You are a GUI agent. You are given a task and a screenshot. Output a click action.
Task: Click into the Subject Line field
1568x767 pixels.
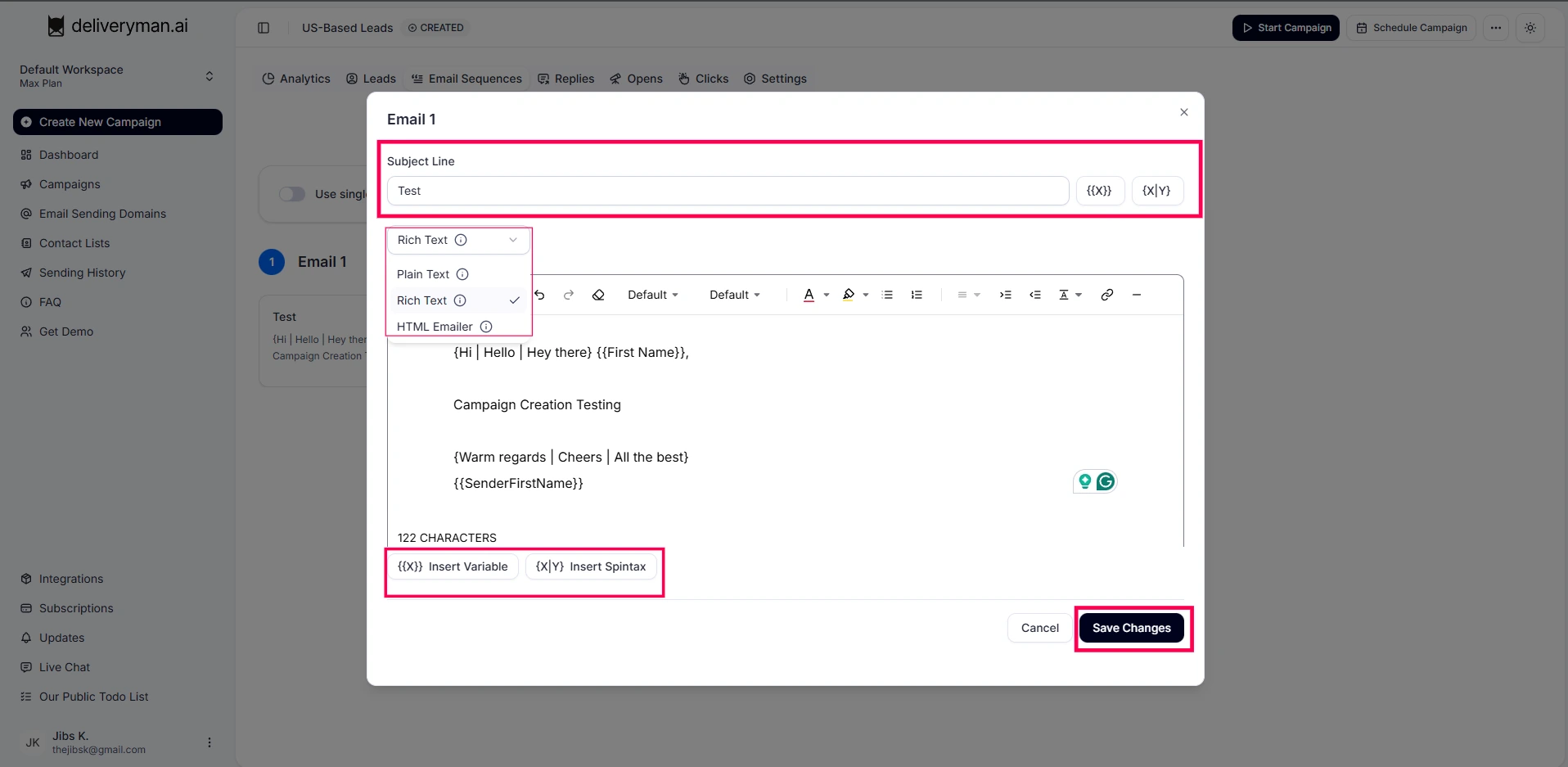pyautogui.click(x=728, y=191)
